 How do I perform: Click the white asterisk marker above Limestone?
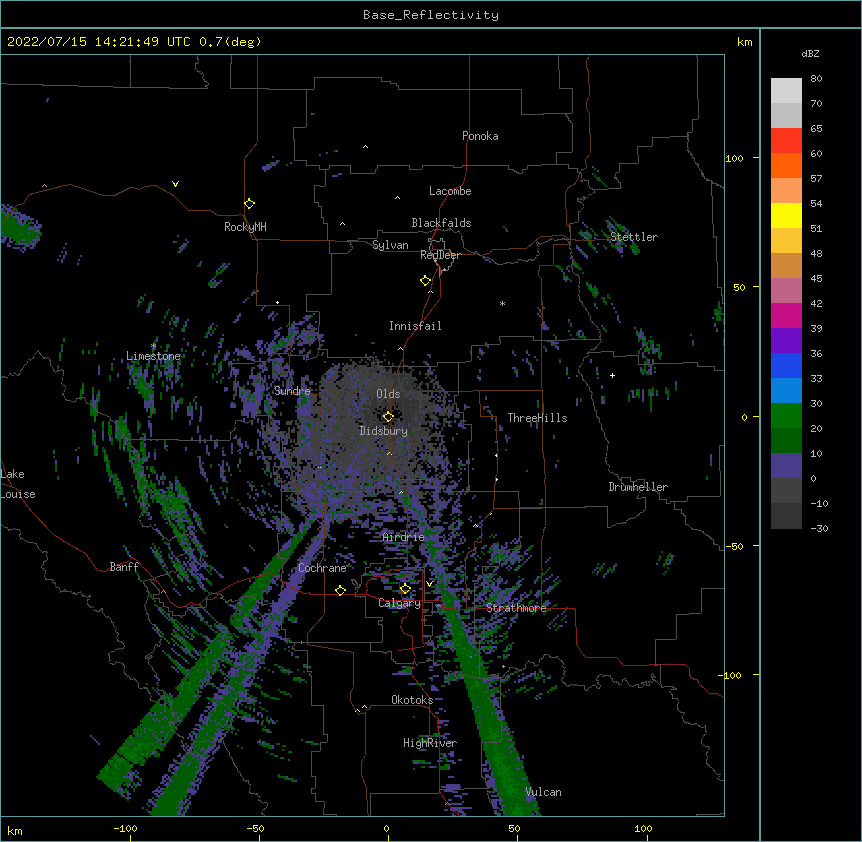(153, 346)
